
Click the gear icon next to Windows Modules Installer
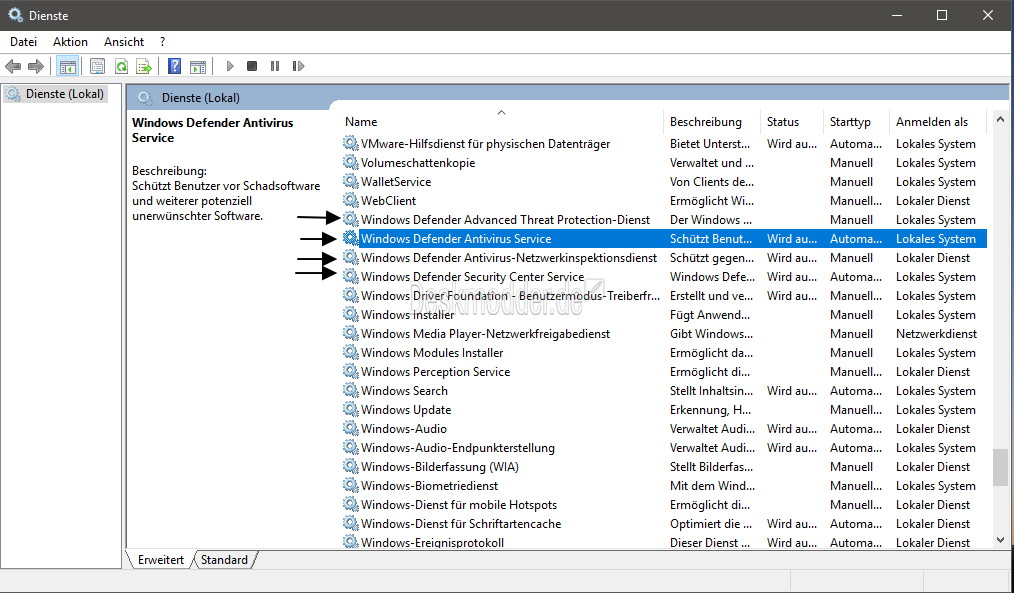(351, 352)
